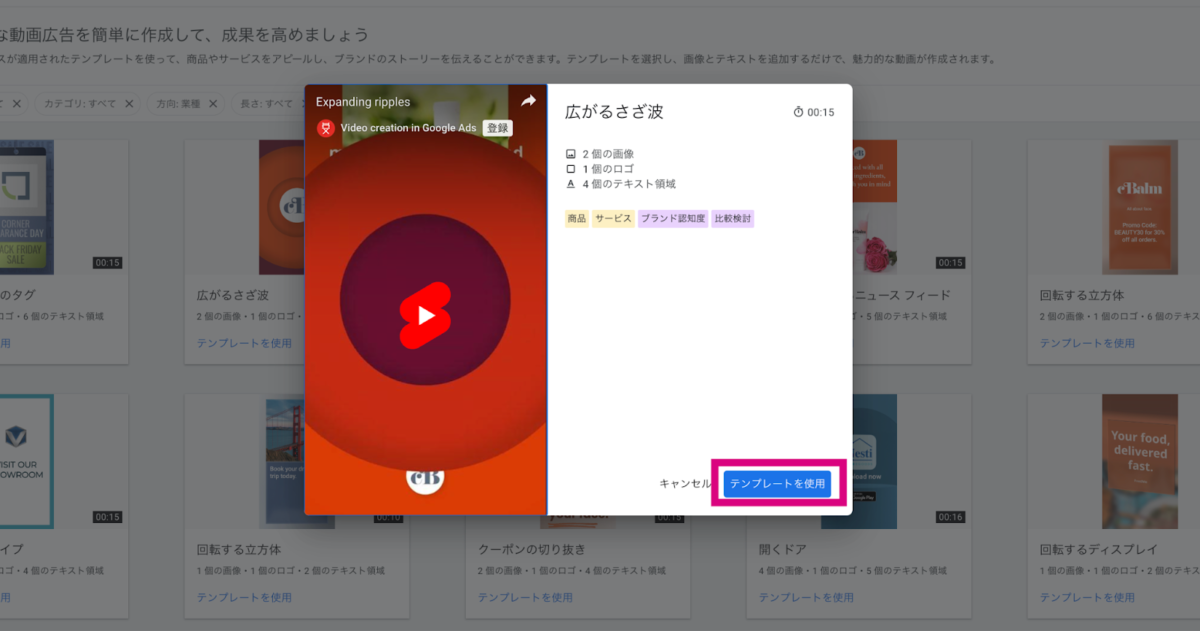Click the stopwatch icon beside 00:15
This screenshot has height=631, width=1200.
[x=798, y=112]
